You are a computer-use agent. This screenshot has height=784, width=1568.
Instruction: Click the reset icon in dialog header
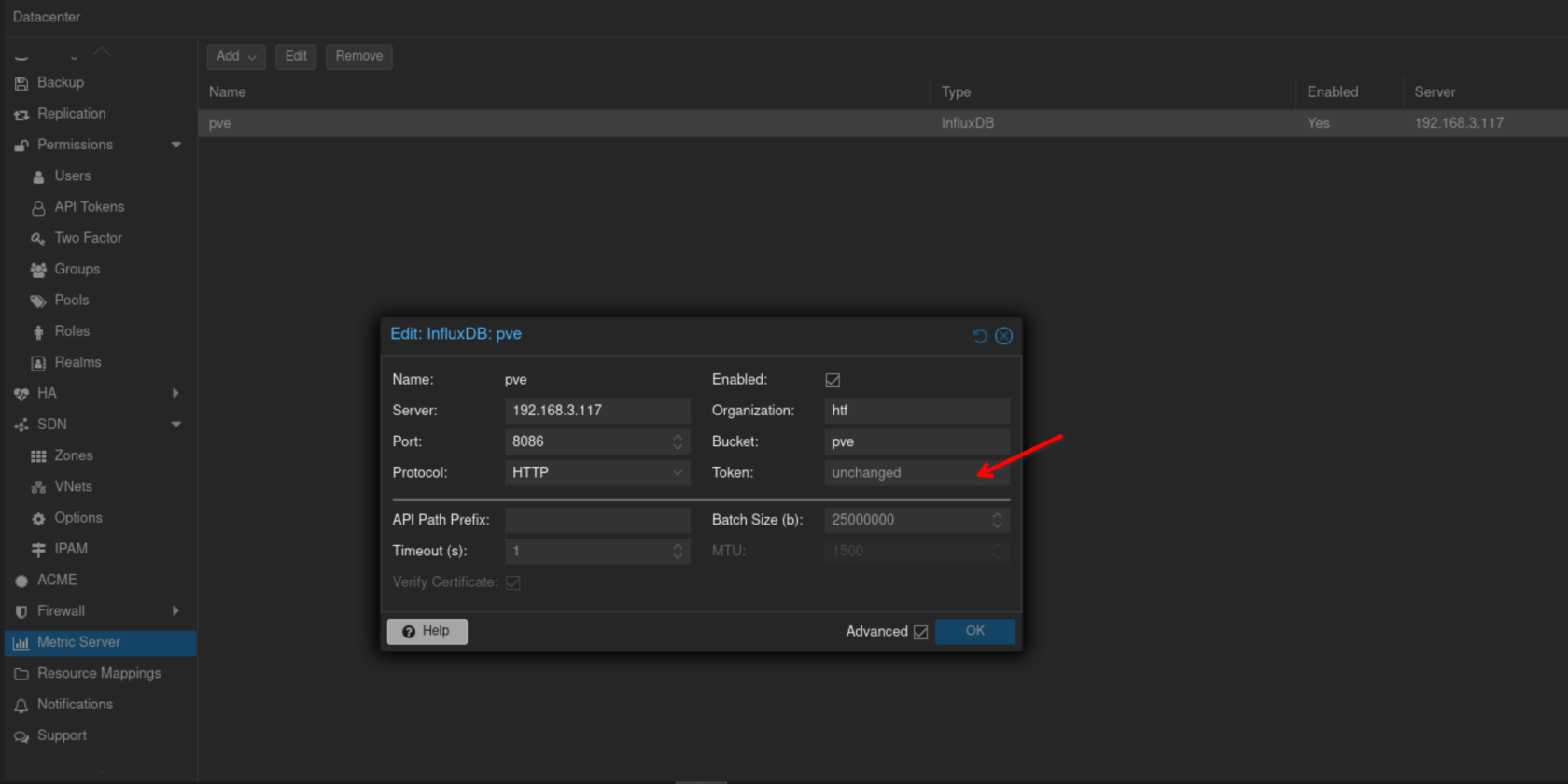pyautogui.click(x=979, y=336)
